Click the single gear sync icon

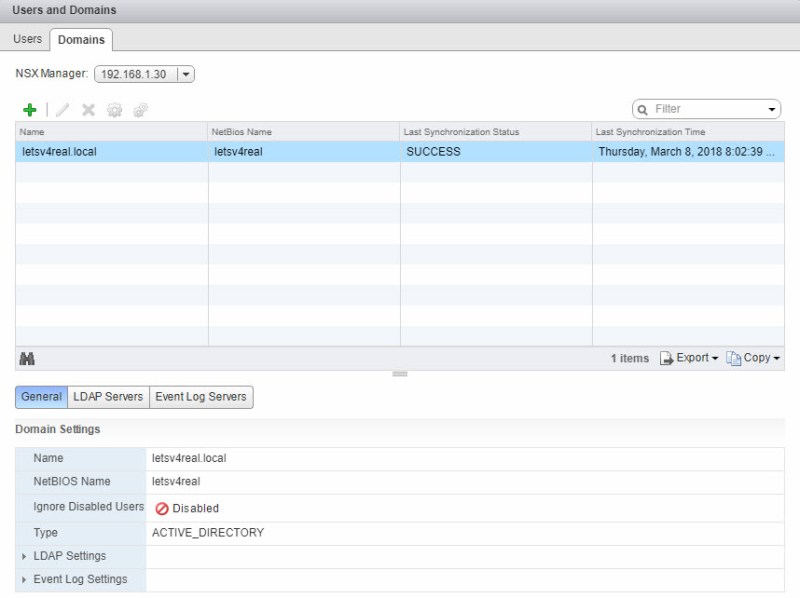[x=114, y=110]
